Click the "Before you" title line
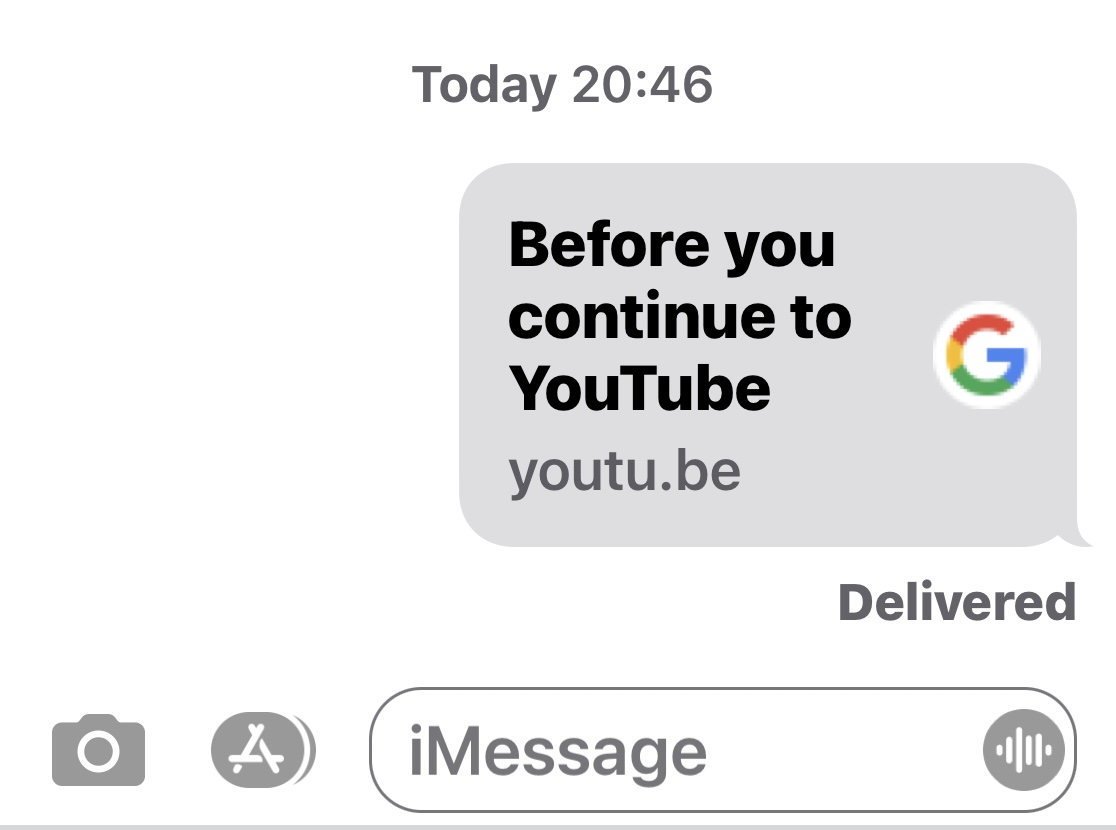1116x830 pixels. tap(672, 246)
